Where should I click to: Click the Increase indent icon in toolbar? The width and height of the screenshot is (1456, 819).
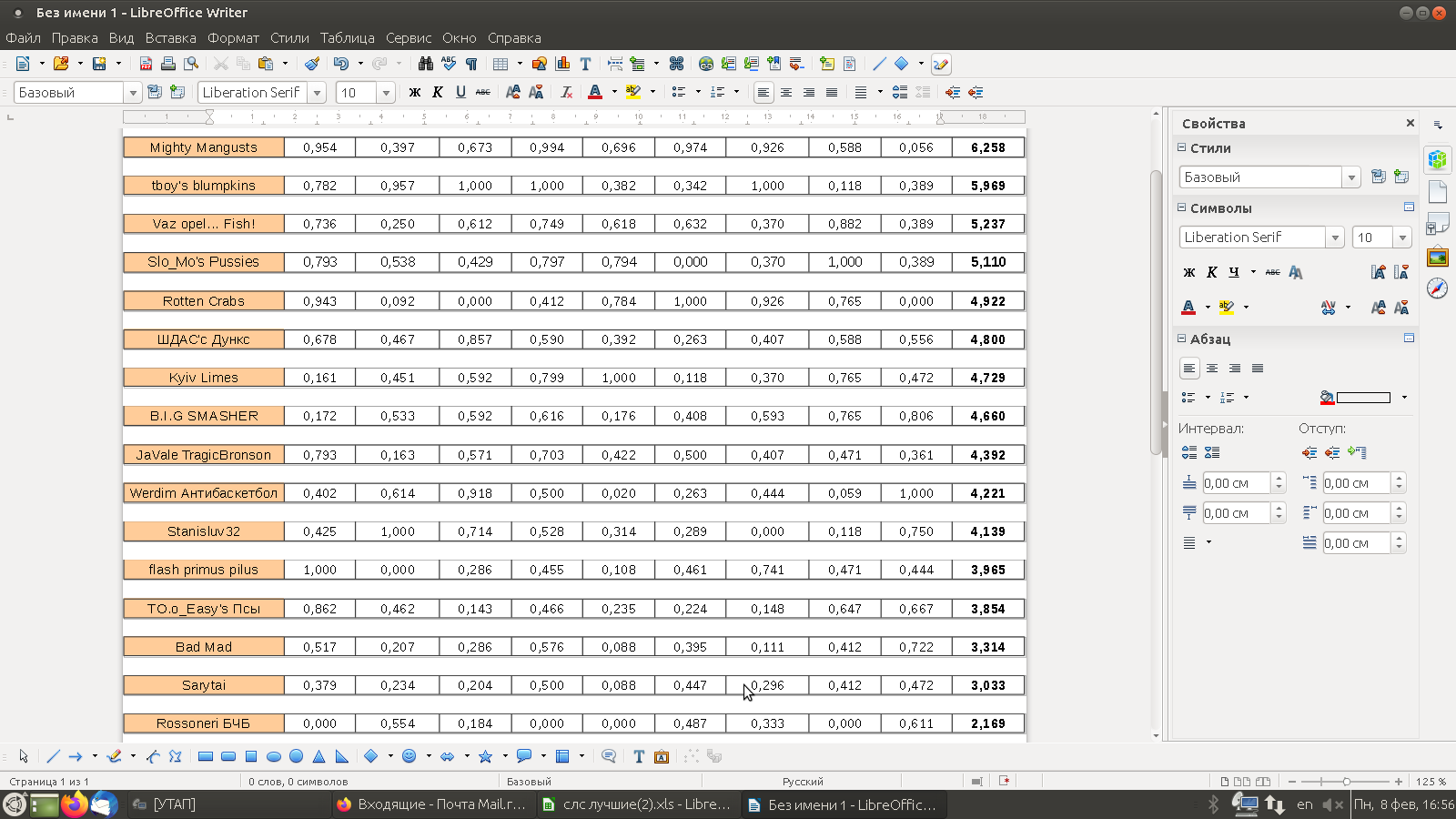pyautogui.click(x=953, y=92)
